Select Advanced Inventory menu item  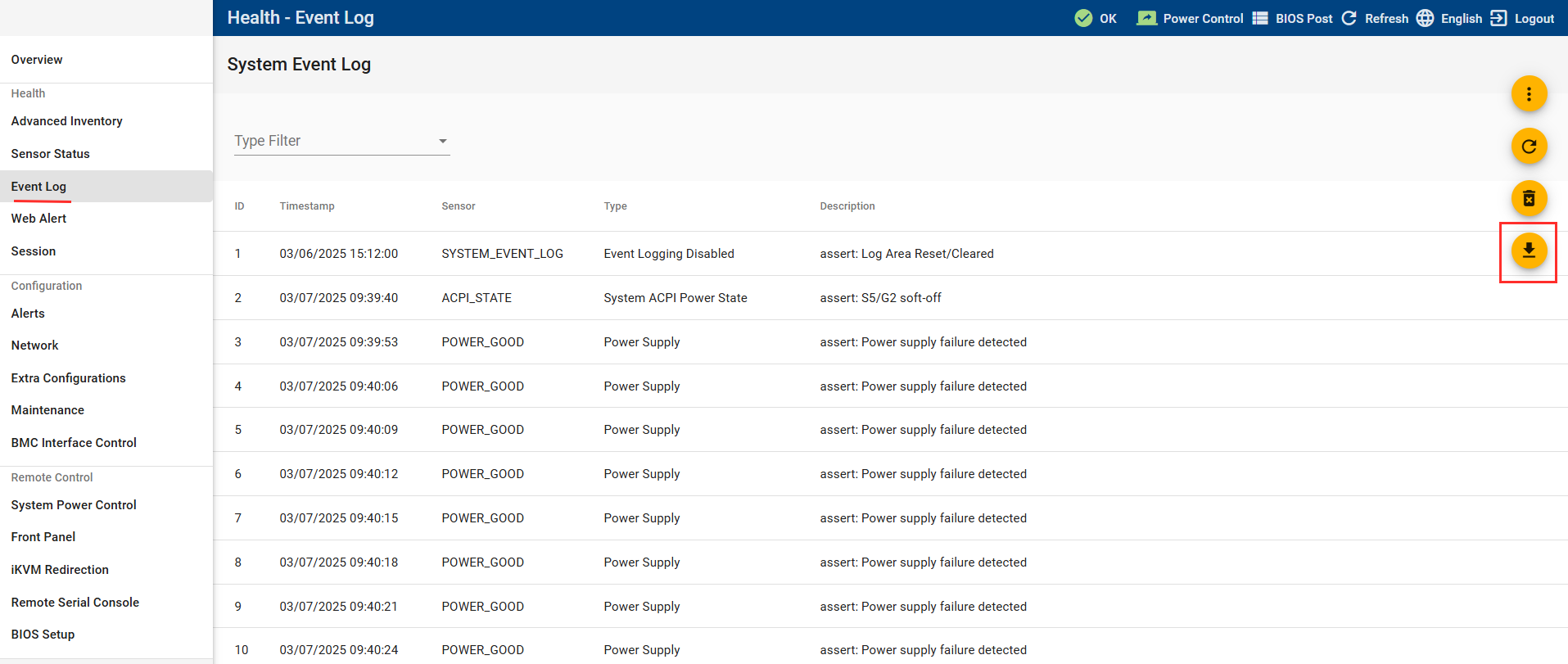(x=67, y=121)
